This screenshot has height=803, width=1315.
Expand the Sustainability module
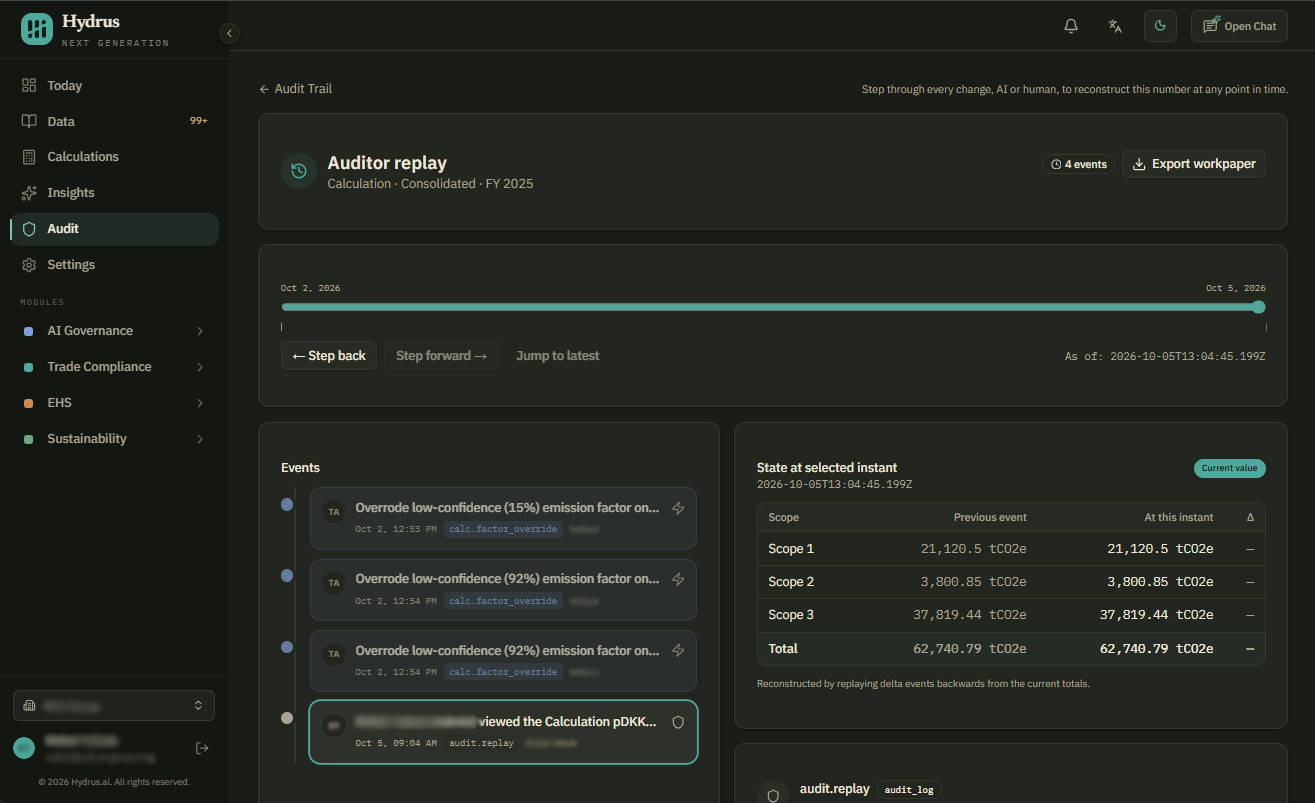(114, 439)
